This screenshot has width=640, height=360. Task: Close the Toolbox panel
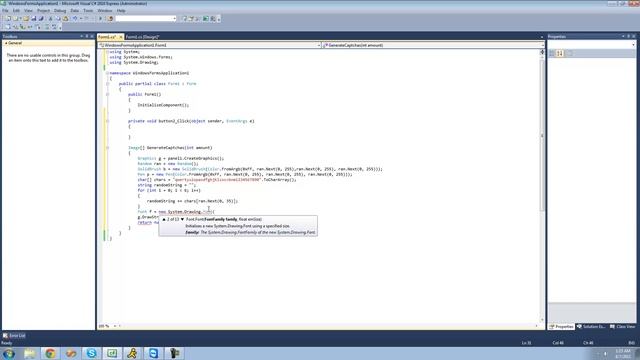click(92, 36)
